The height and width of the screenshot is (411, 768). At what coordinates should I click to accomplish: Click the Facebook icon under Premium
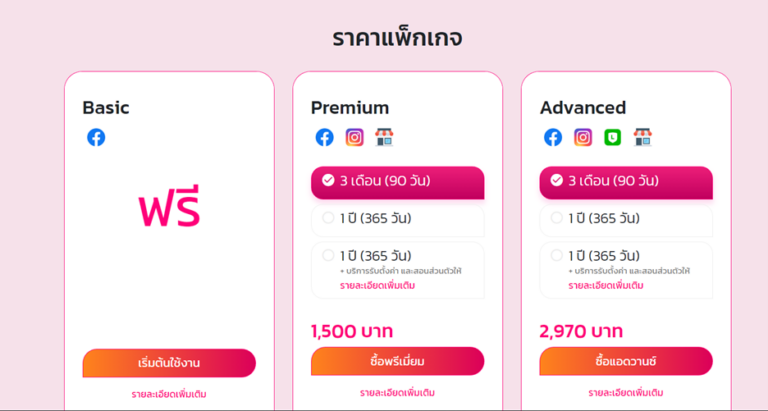325,138
